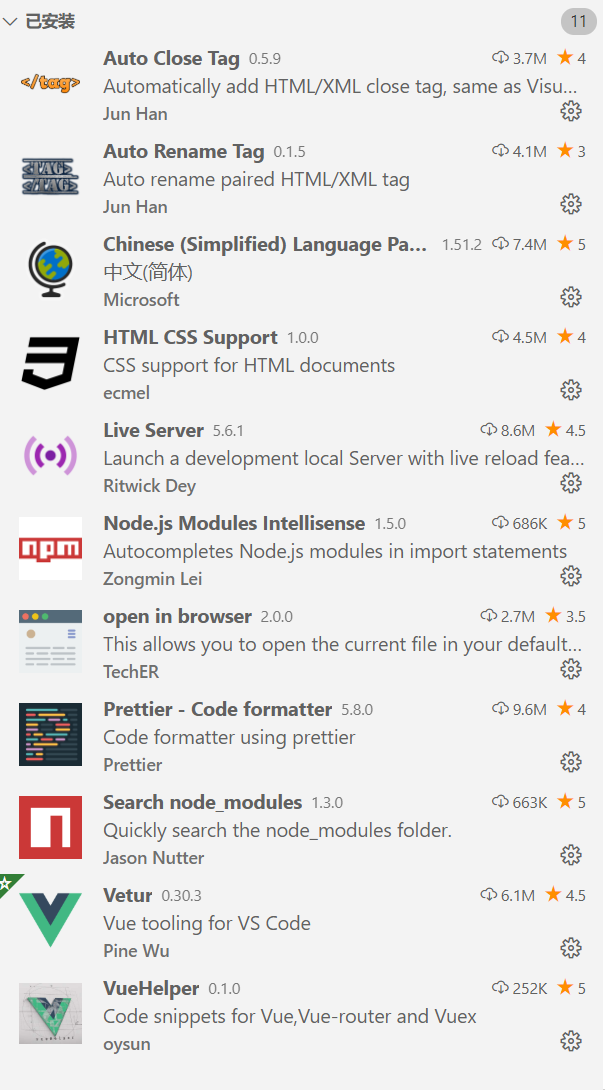
Task: Click the ecmel publisher name
Action: click(x=127, y=393)
